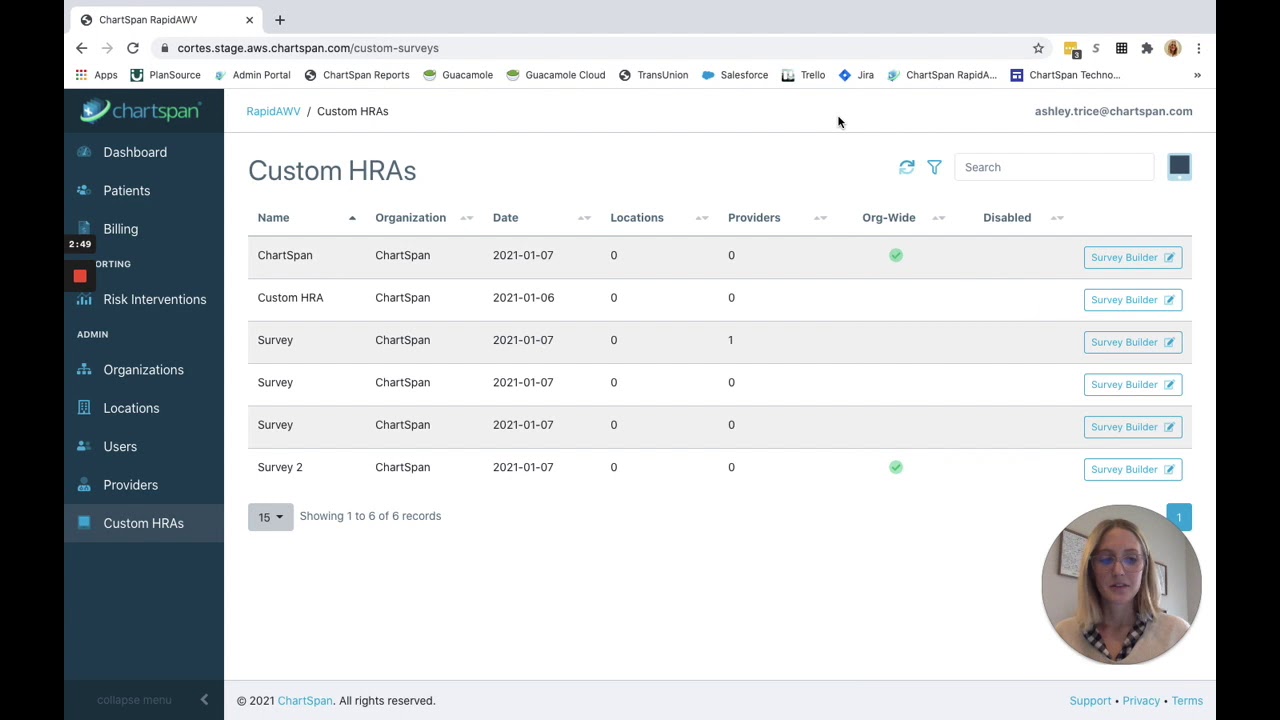The image size is (1280, 720).
Task: Open the 15 records-per-page dropdown
Action: coord(271,516)
